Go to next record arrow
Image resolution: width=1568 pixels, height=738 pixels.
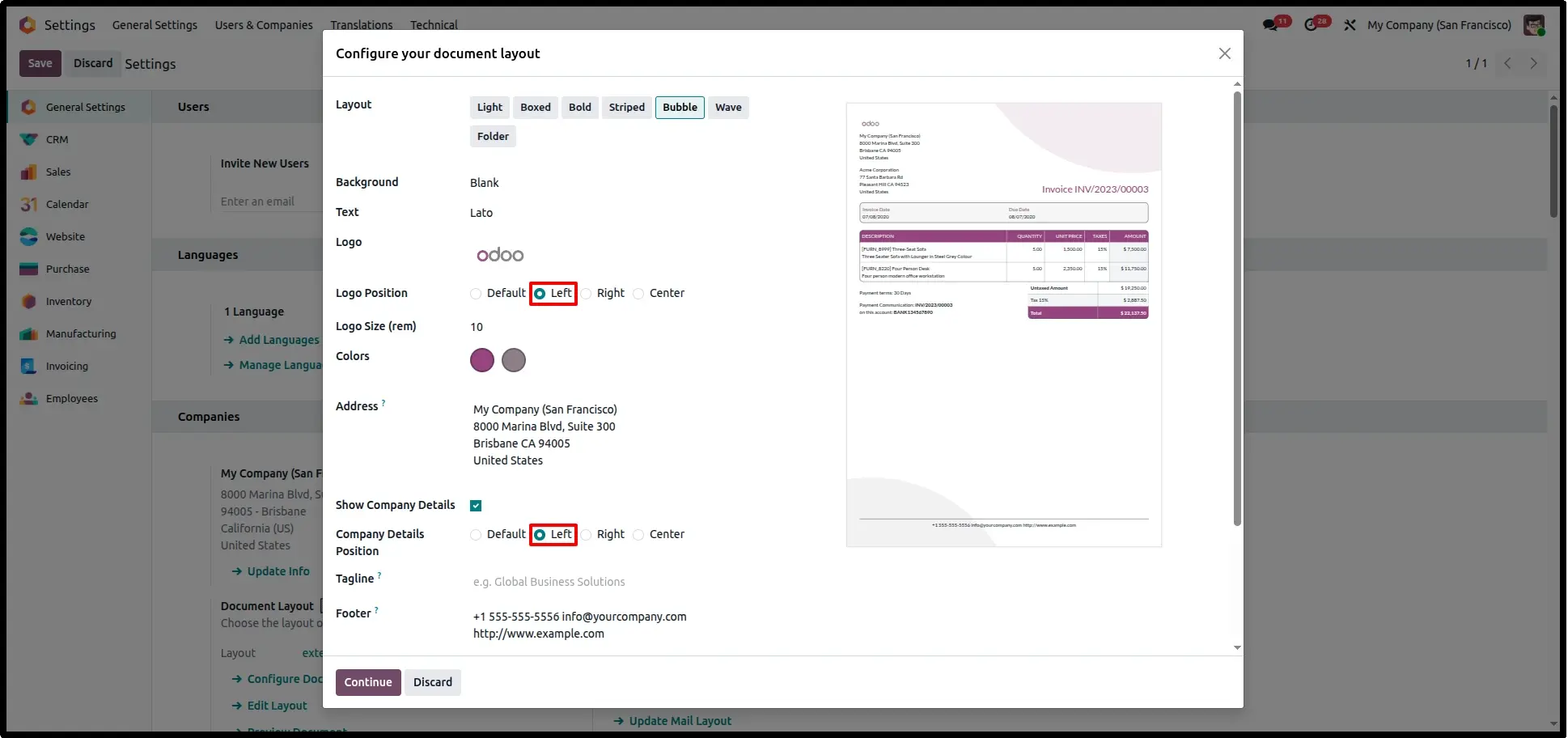tap(1533, 63)
